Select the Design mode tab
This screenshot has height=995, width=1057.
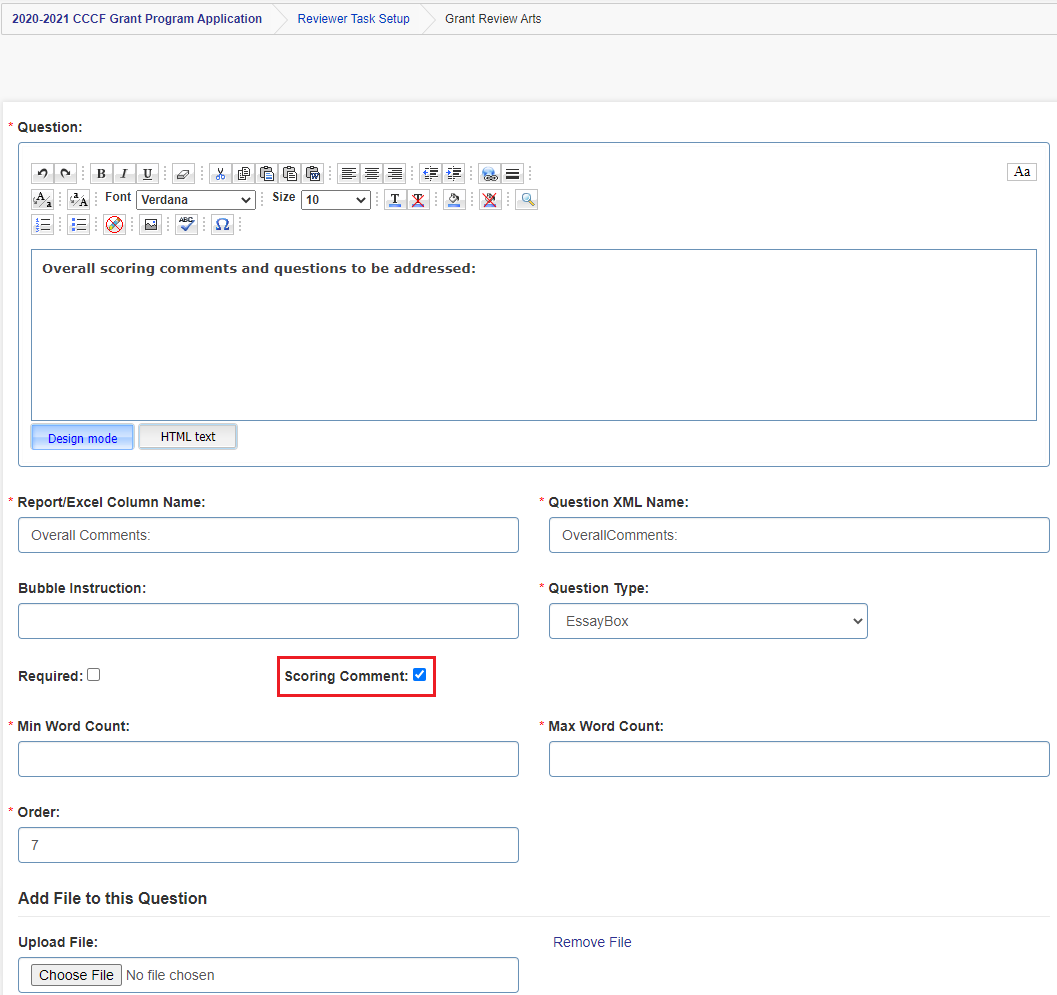(82, 438)
